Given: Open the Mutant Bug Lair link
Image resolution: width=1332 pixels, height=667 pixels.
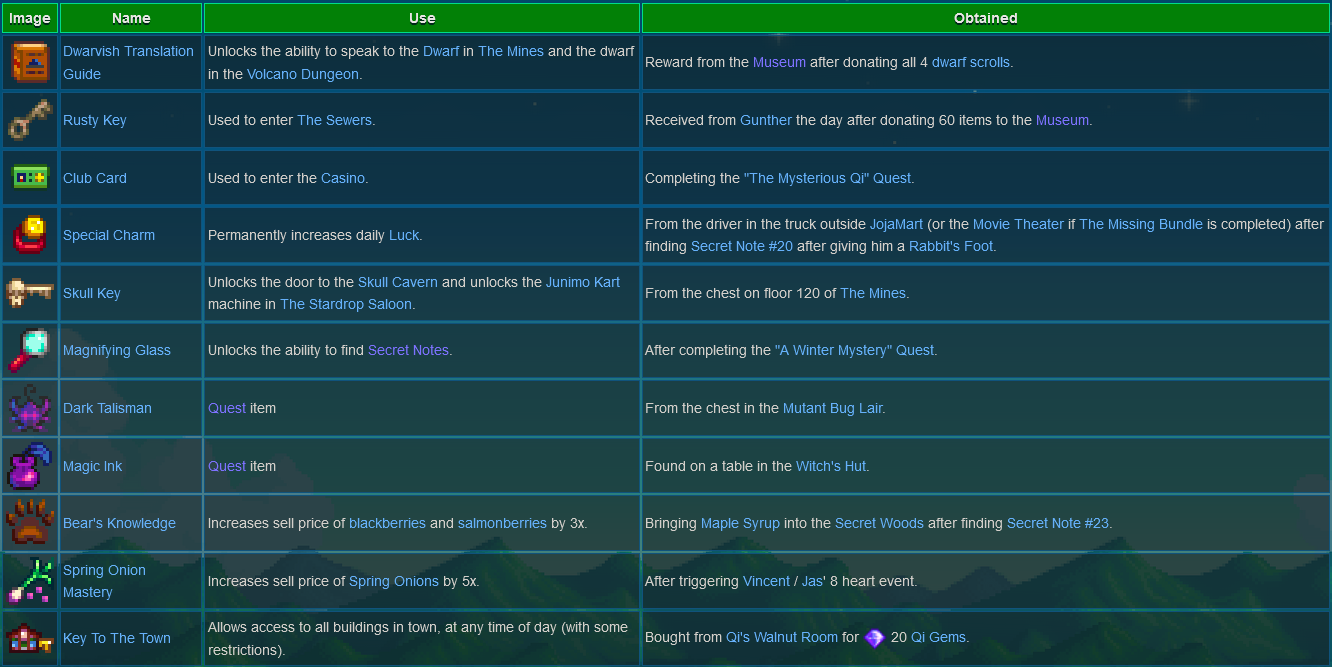Looking at the screenshot, I should click(x=832, y=408).
